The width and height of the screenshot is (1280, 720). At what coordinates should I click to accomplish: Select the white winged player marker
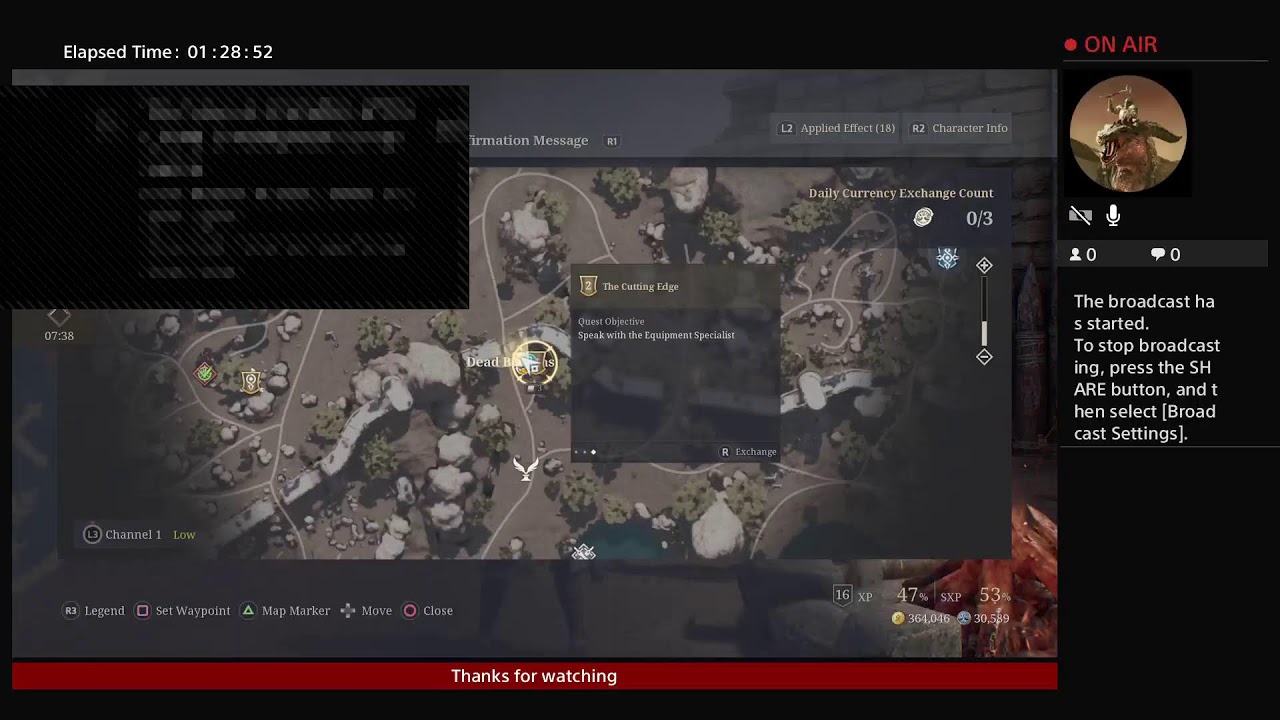[x=526, y=467]
